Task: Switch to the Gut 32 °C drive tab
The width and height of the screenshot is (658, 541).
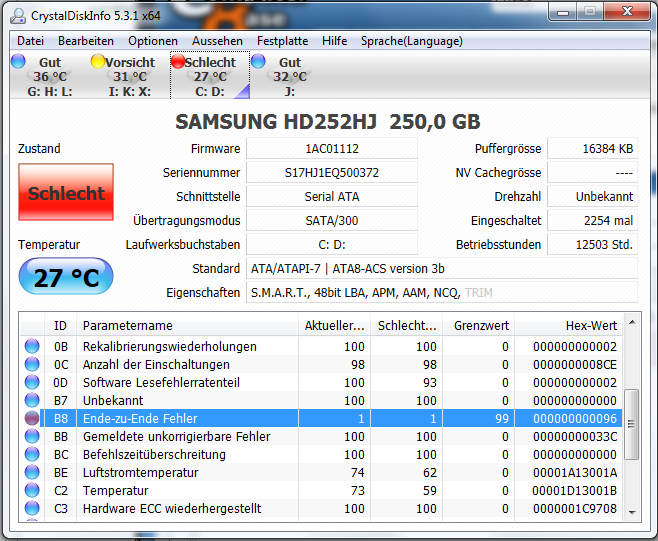Action: click(x=290, y=76)
